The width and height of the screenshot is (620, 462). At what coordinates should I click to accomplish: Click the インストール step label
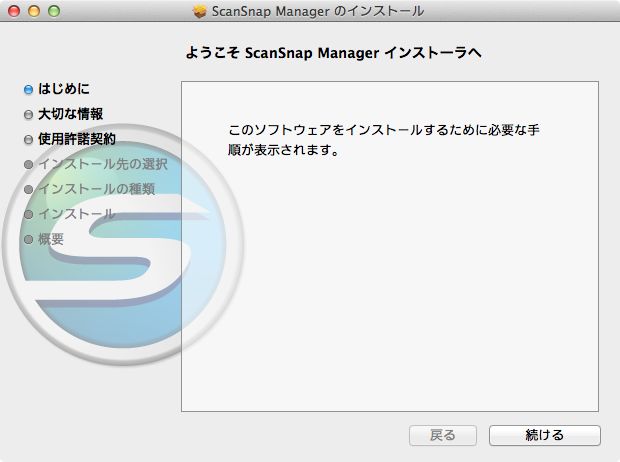coord(77,214)
